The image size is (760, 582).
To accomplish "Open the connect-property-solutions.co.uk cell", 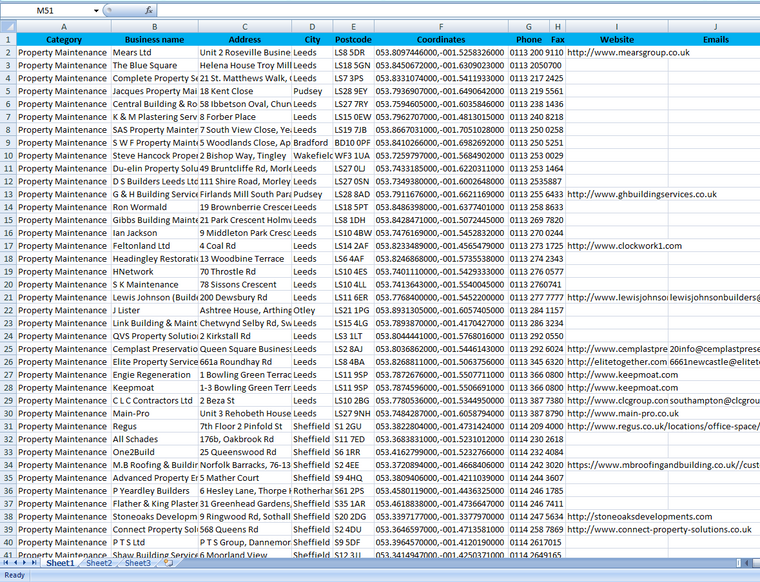I will coord(617,530).
